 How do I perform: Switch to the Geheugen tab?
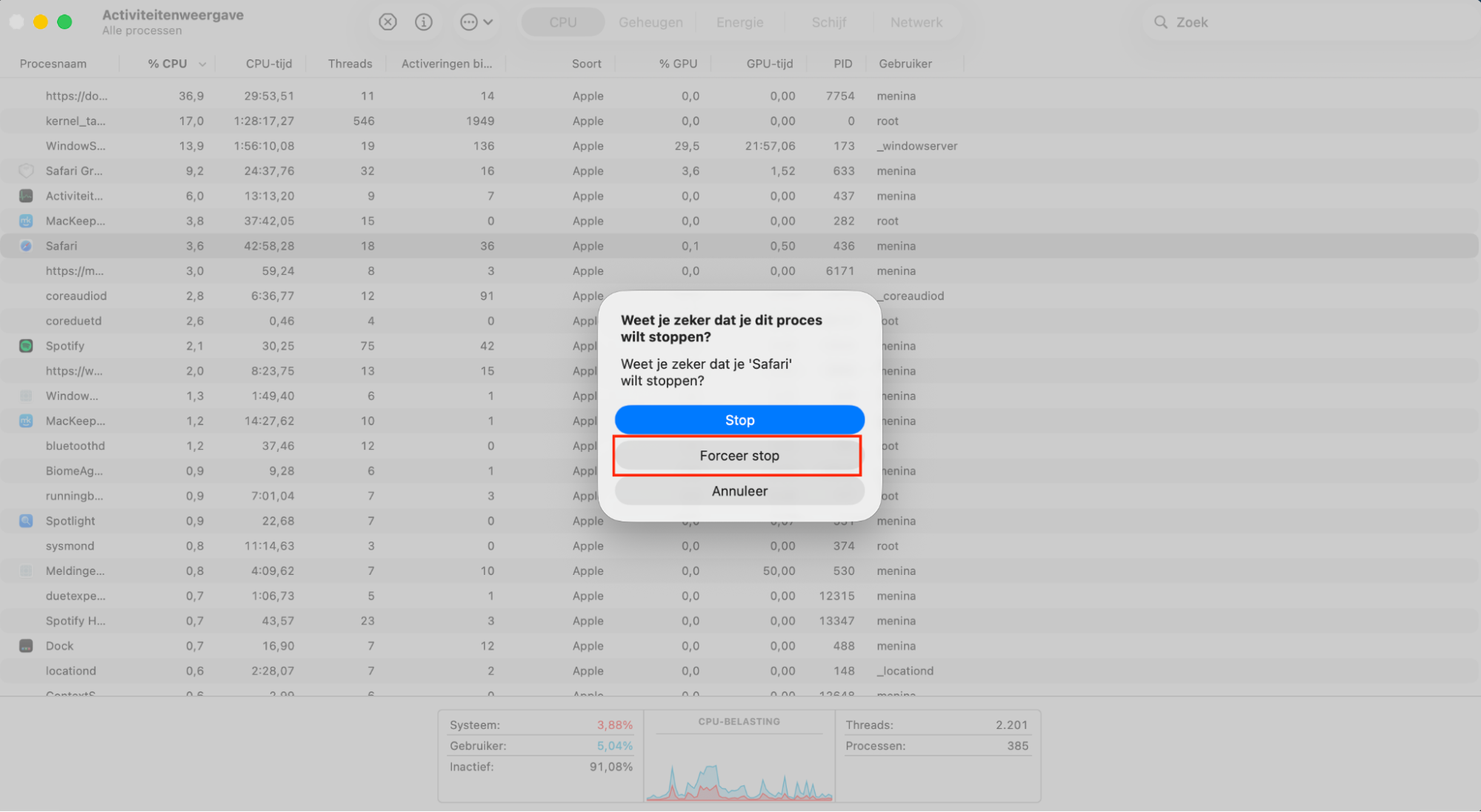click(650, 21)
